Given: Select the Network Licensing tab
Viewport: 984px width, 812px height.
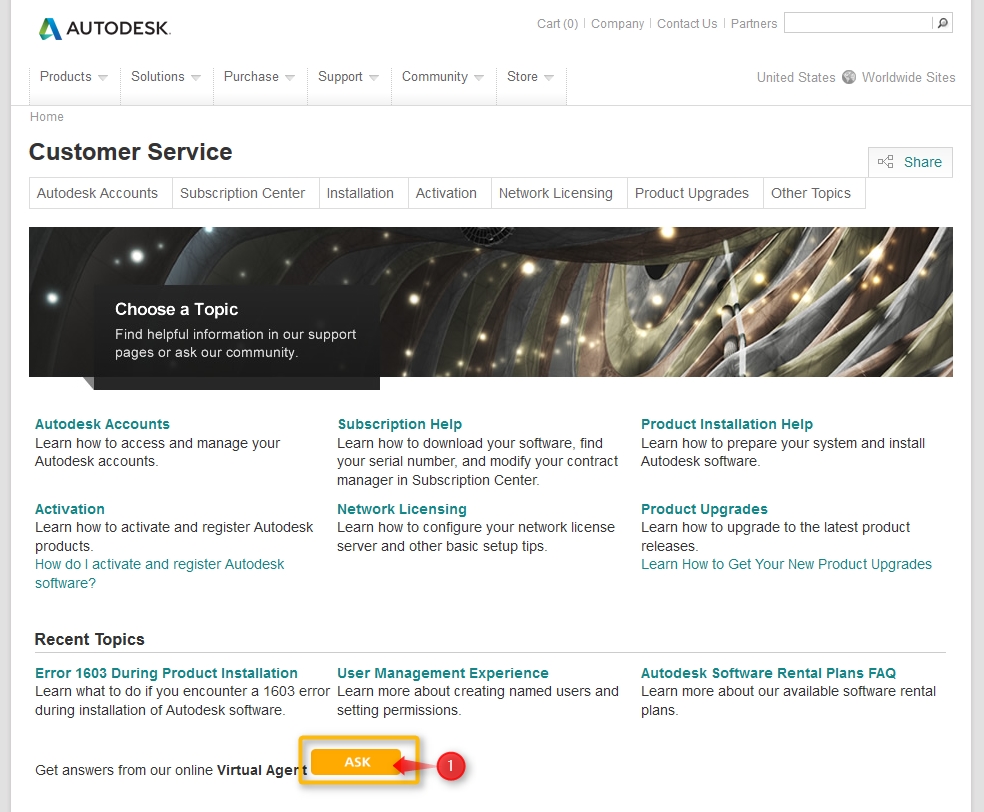Looking at the screenshot, I should coord(555,193).
